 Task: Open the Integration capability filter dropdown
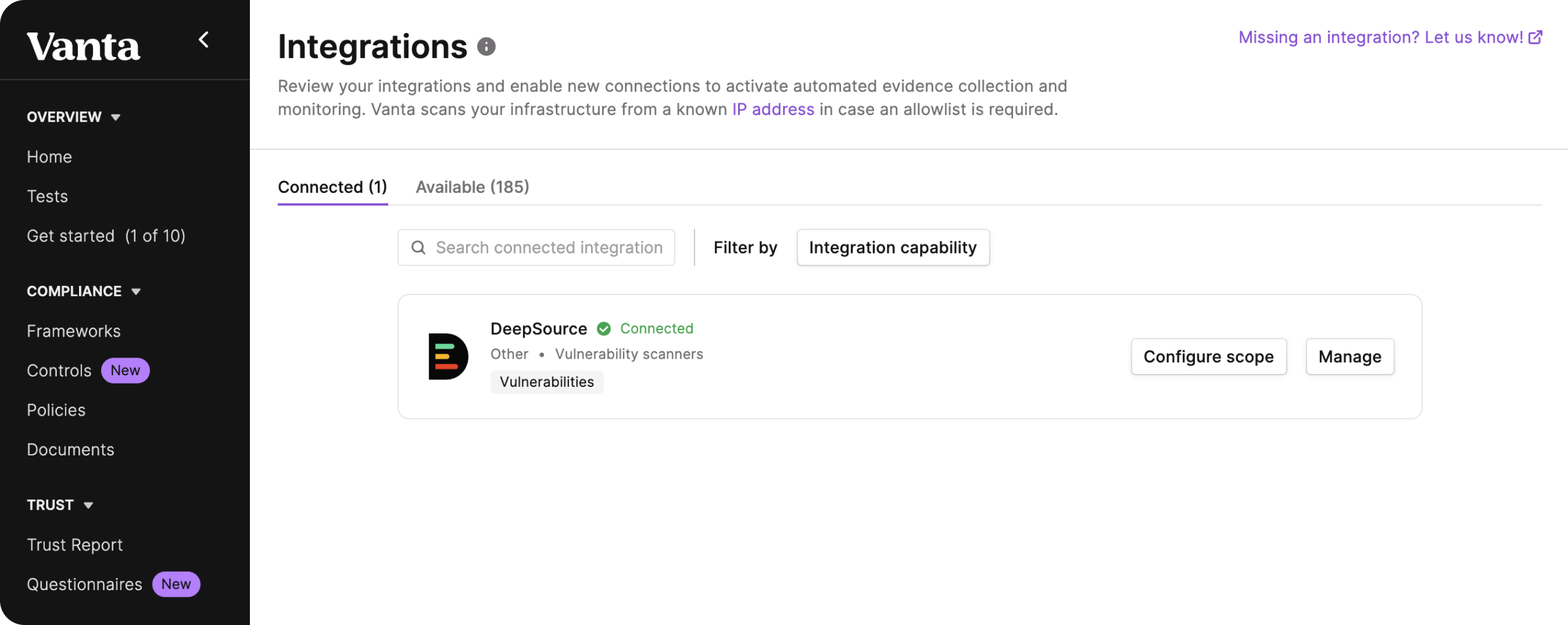pyautogui.click(x=892, y=247)
